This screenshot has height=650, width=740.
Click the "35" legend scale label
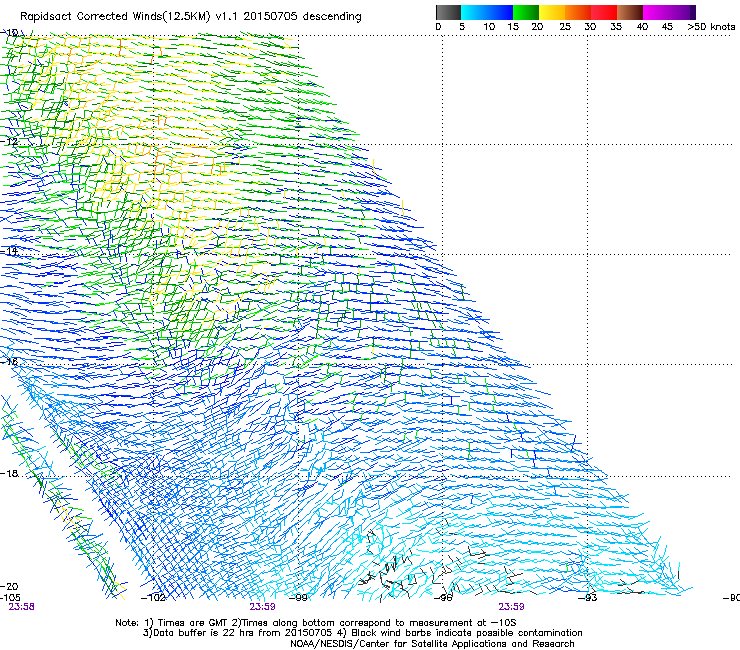(x=616, y=26)
